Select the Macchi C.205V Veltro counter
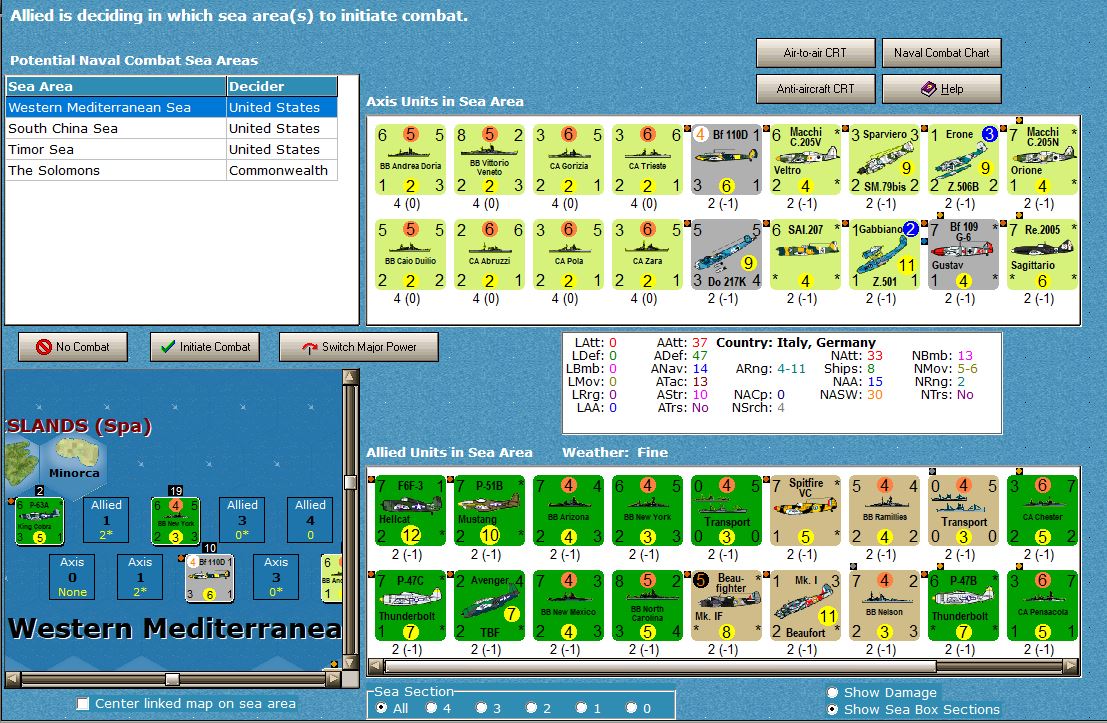The width and height of the screenshot is (1107, 723). [806, 160]
